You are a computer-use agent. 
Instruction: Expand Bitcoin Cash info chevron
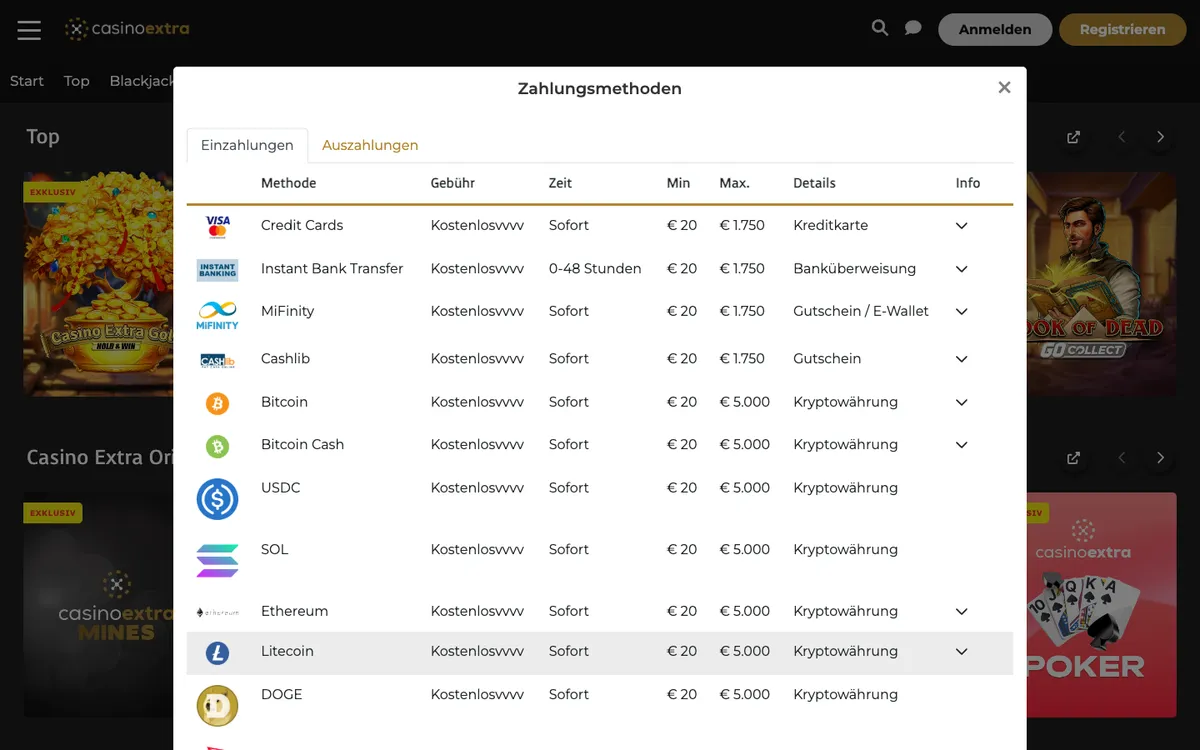pos(962,445)
